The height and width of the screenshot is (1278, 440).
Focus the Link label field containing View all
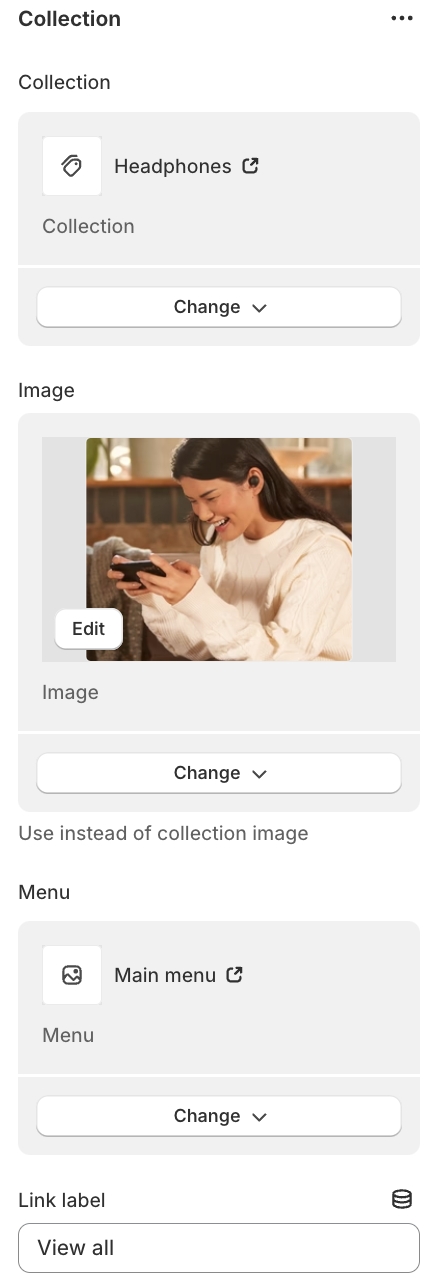point(219,1248)
